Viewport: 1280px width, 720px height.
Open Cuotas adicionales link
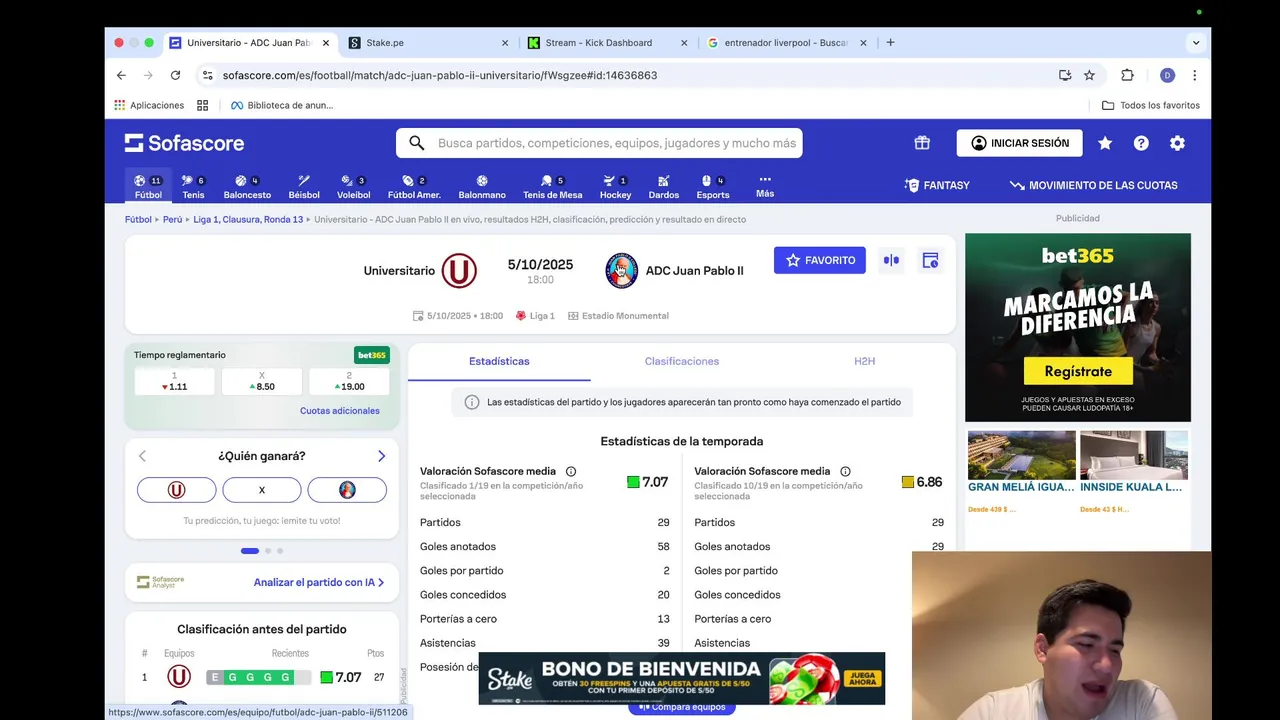coord(340,411)
